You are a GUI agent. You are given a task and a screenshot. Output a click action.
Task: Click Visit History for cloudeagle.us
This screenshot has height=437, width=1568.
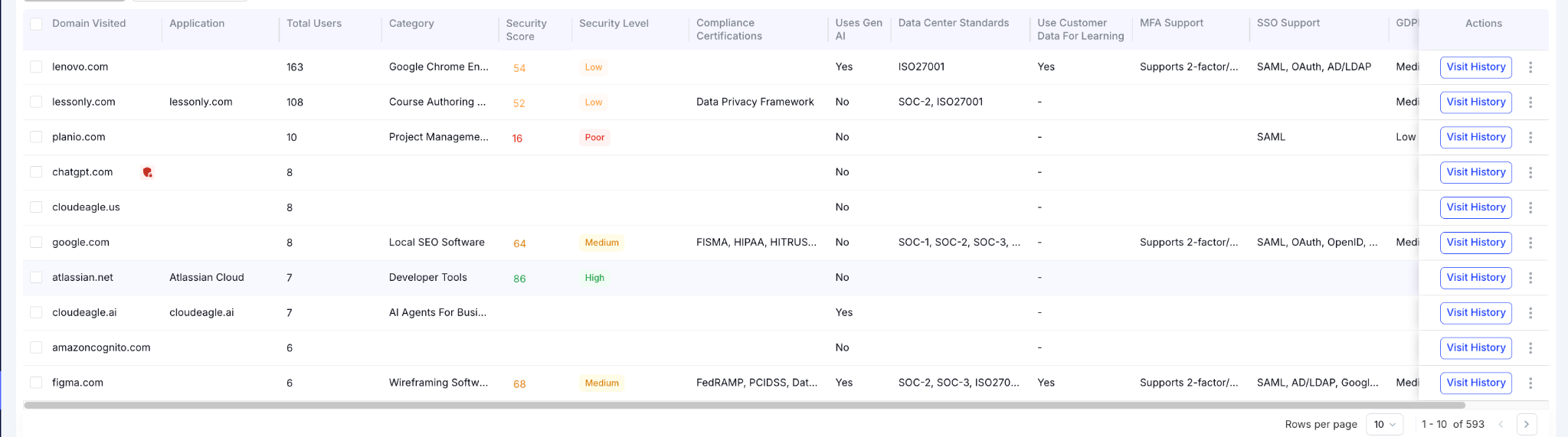click(x=1476, y=207)
